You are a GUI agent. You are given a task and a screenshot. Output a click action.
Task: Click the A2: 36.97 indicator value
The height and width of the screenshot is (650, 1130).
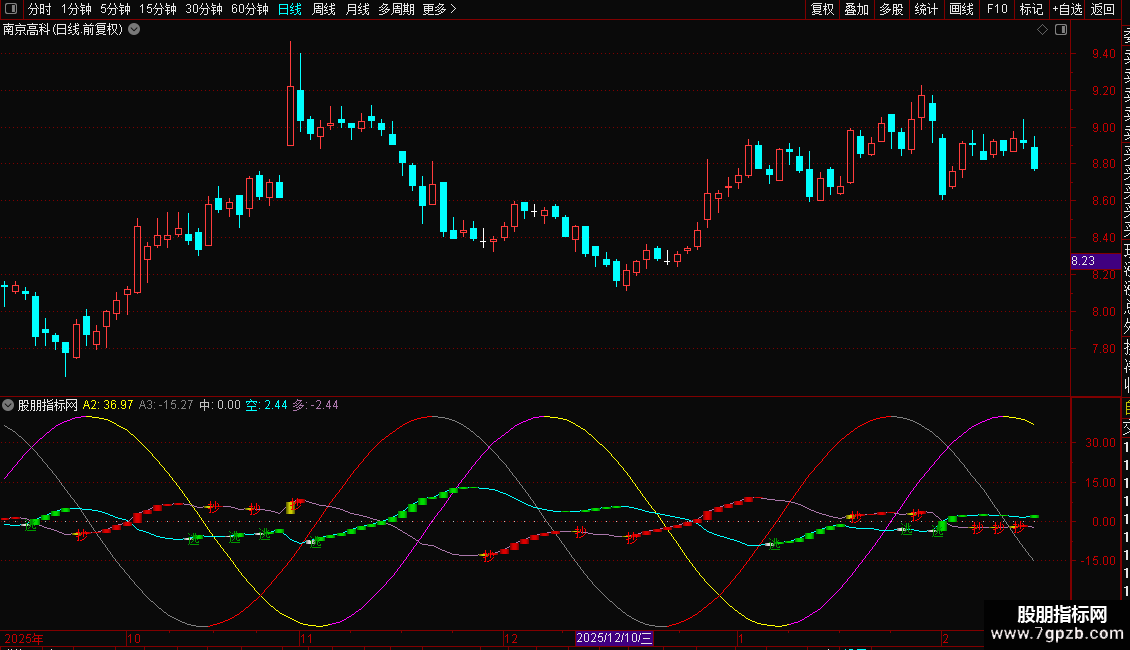pos(108,405)
